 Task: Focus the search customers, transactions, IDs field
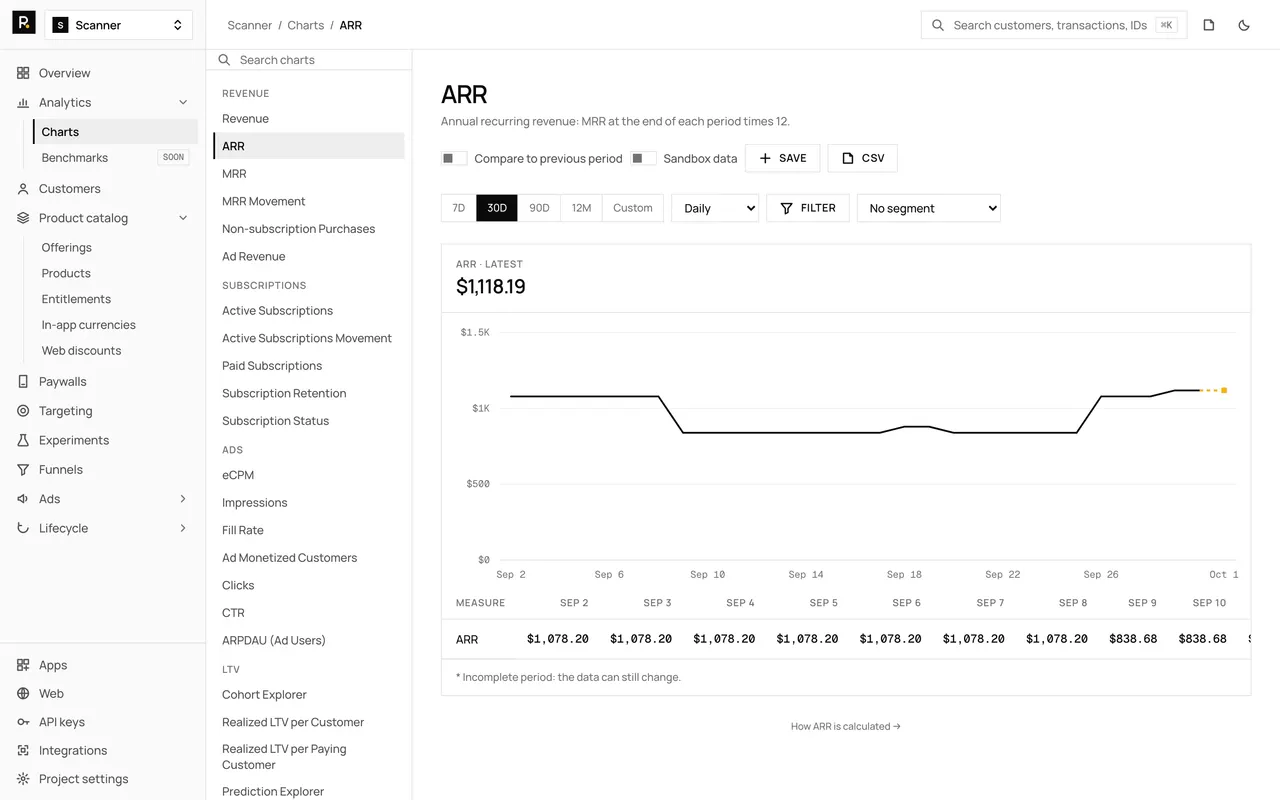tap(1054, 25)
